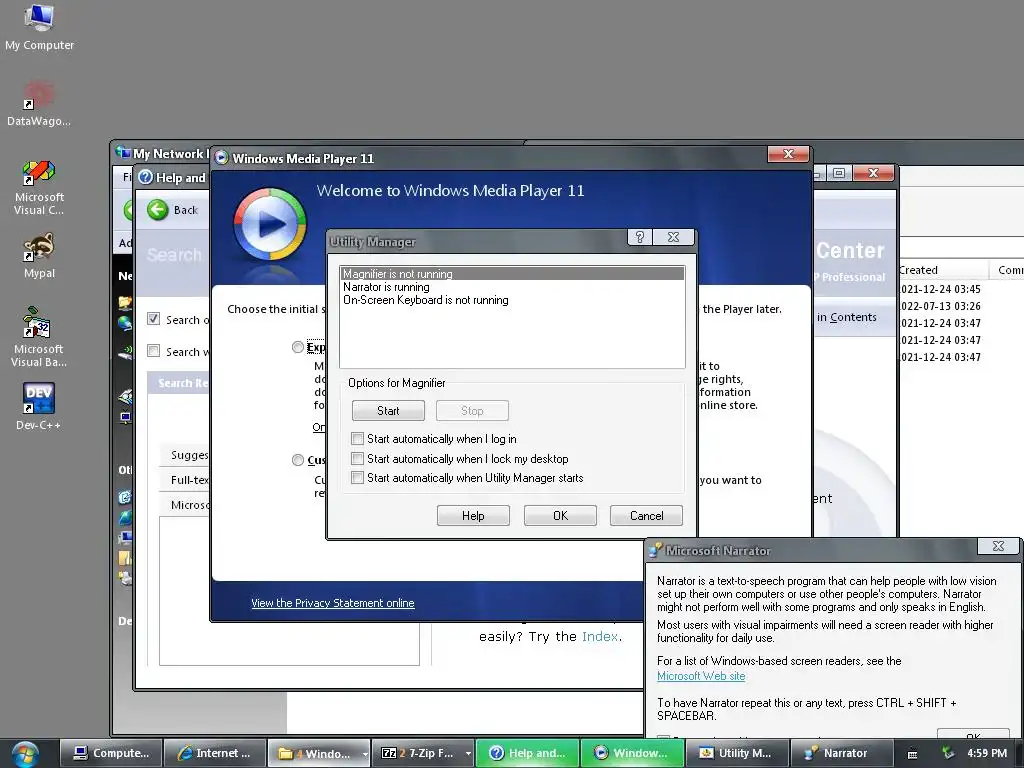
Task: Select On-Screen Keyboard is not running
Action: pyautogui.click(x=512, y=300)
